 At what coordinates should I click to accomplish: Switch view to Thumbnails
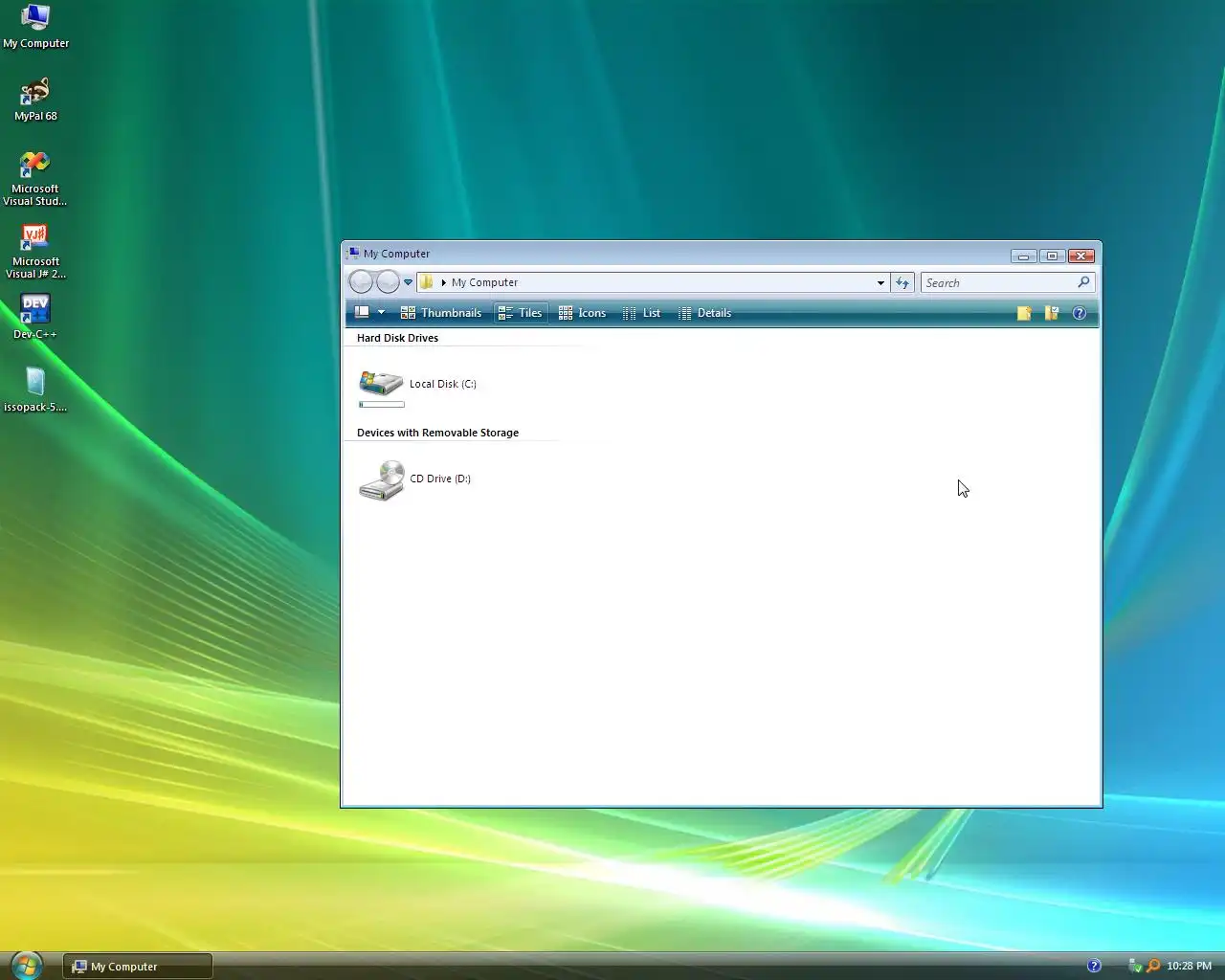pos(441,313)
